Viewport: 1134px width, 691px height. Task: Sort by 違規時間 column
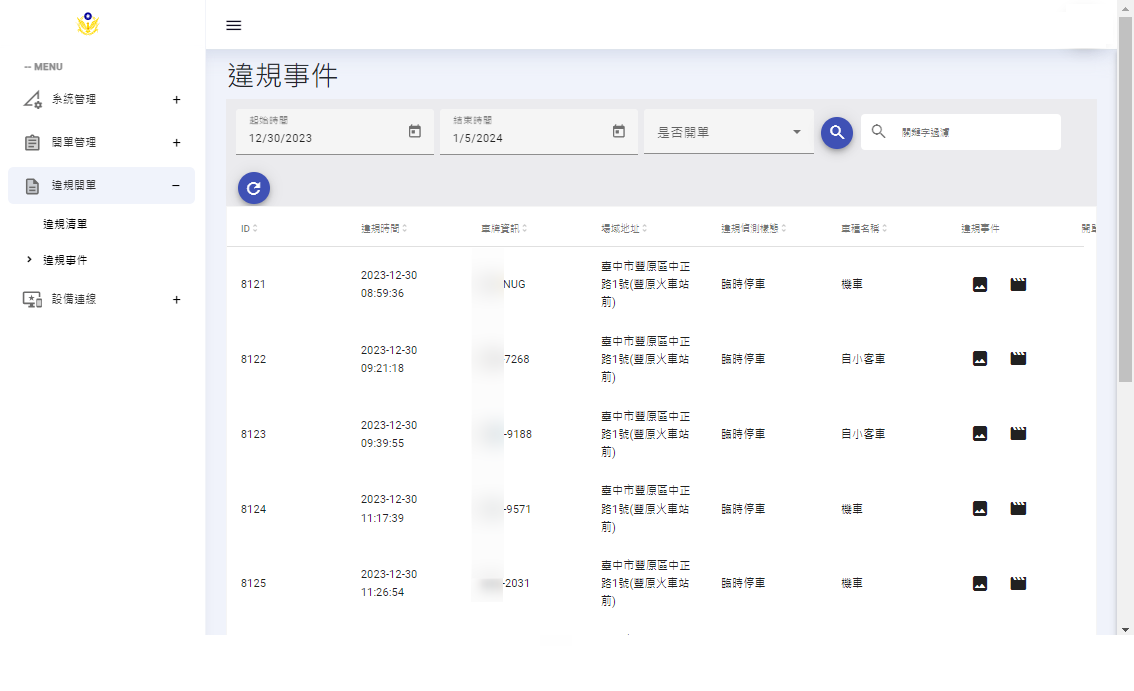(384, 229)
